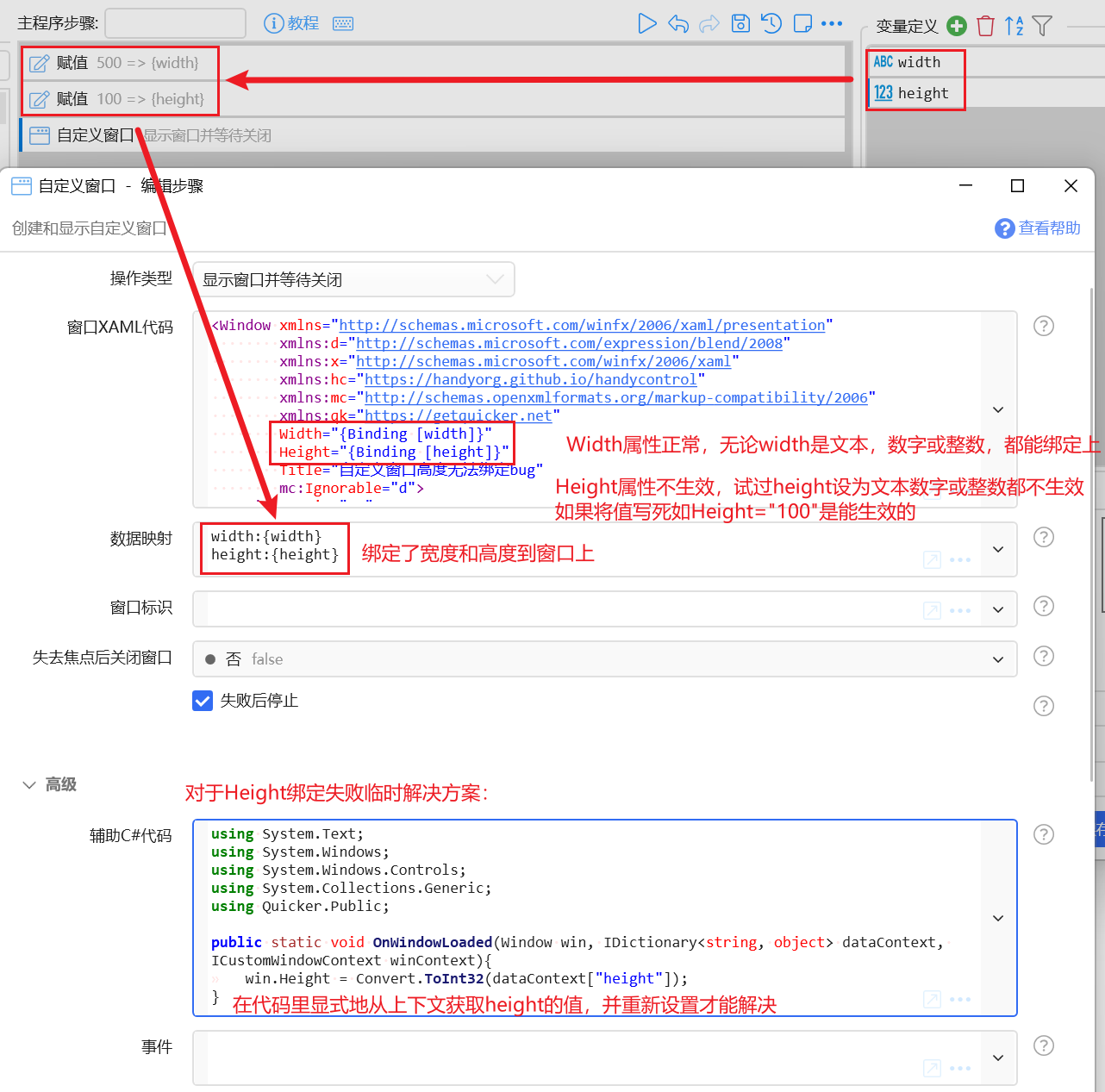
Task: Expand the 事件 field with its chevron
Action: (998, 1058)
